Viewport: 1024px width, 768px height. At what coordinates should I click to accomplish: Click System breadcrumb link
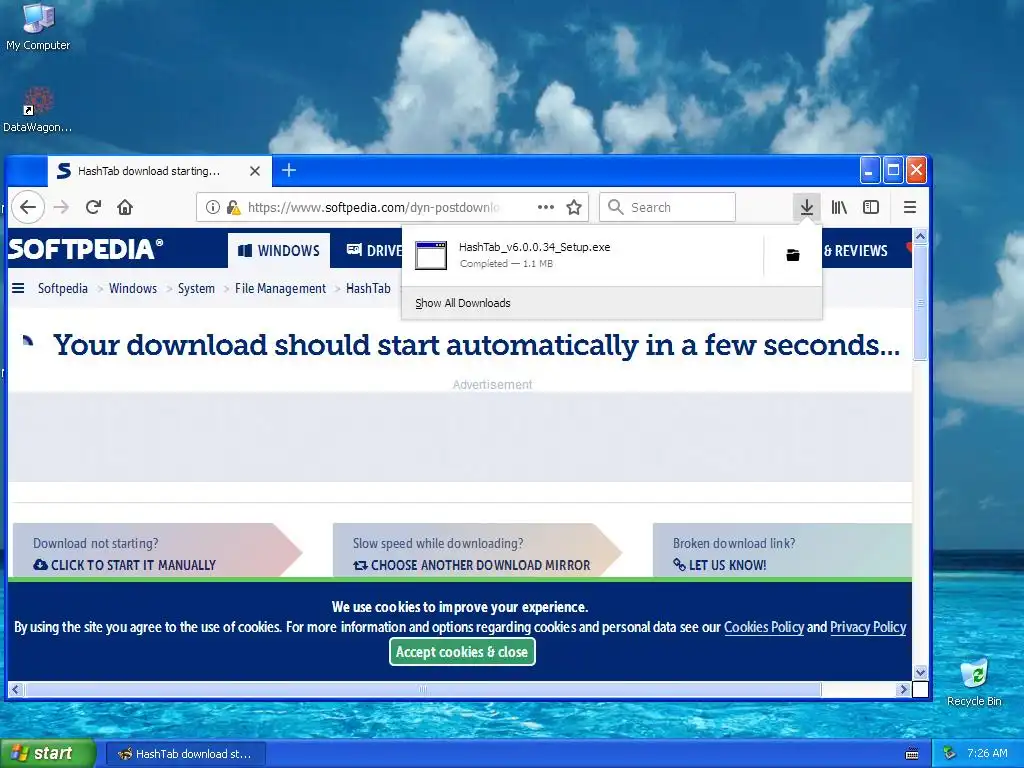point(196,288)
